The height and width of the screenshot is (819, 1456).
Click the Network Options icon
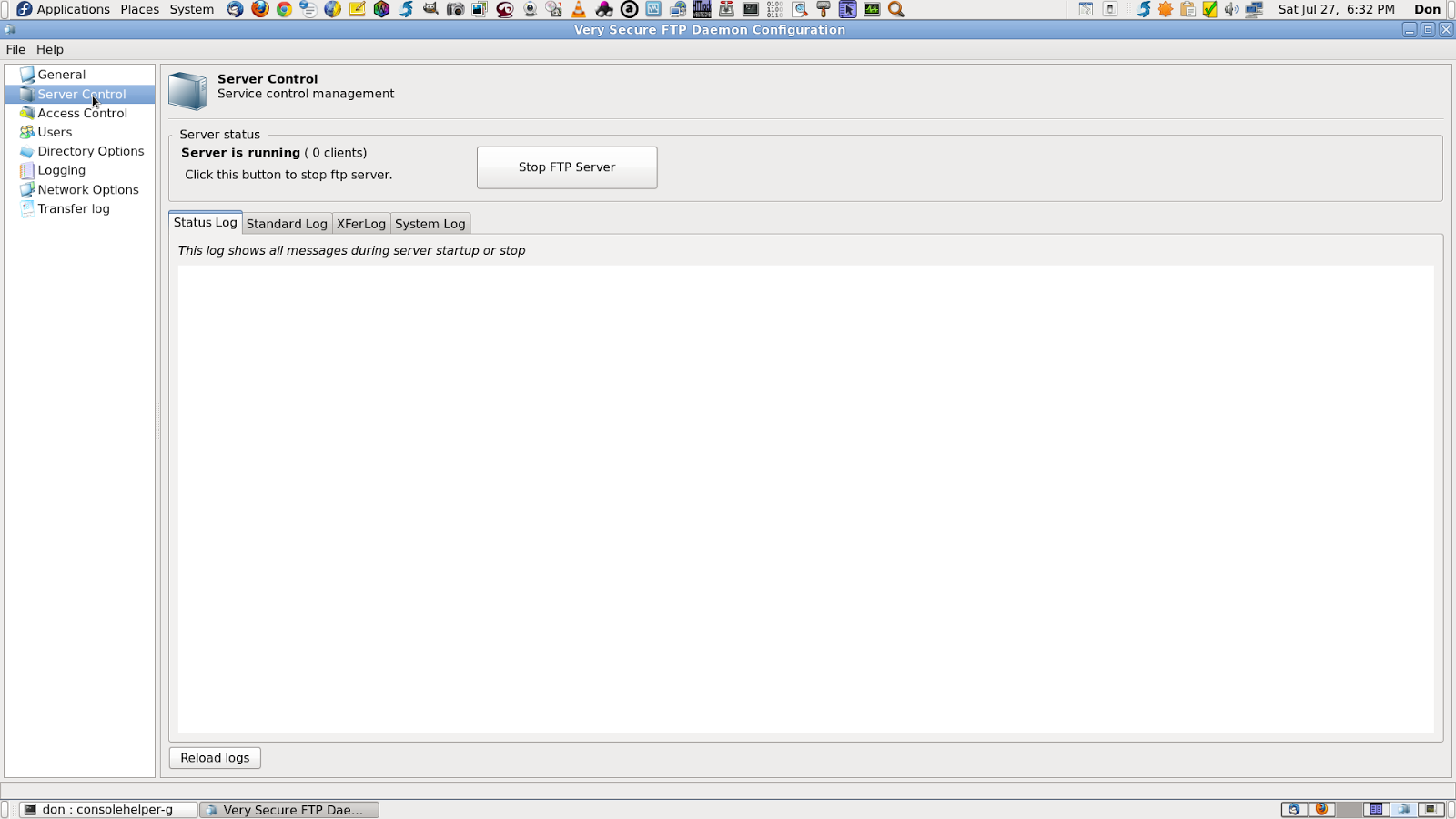27,189
